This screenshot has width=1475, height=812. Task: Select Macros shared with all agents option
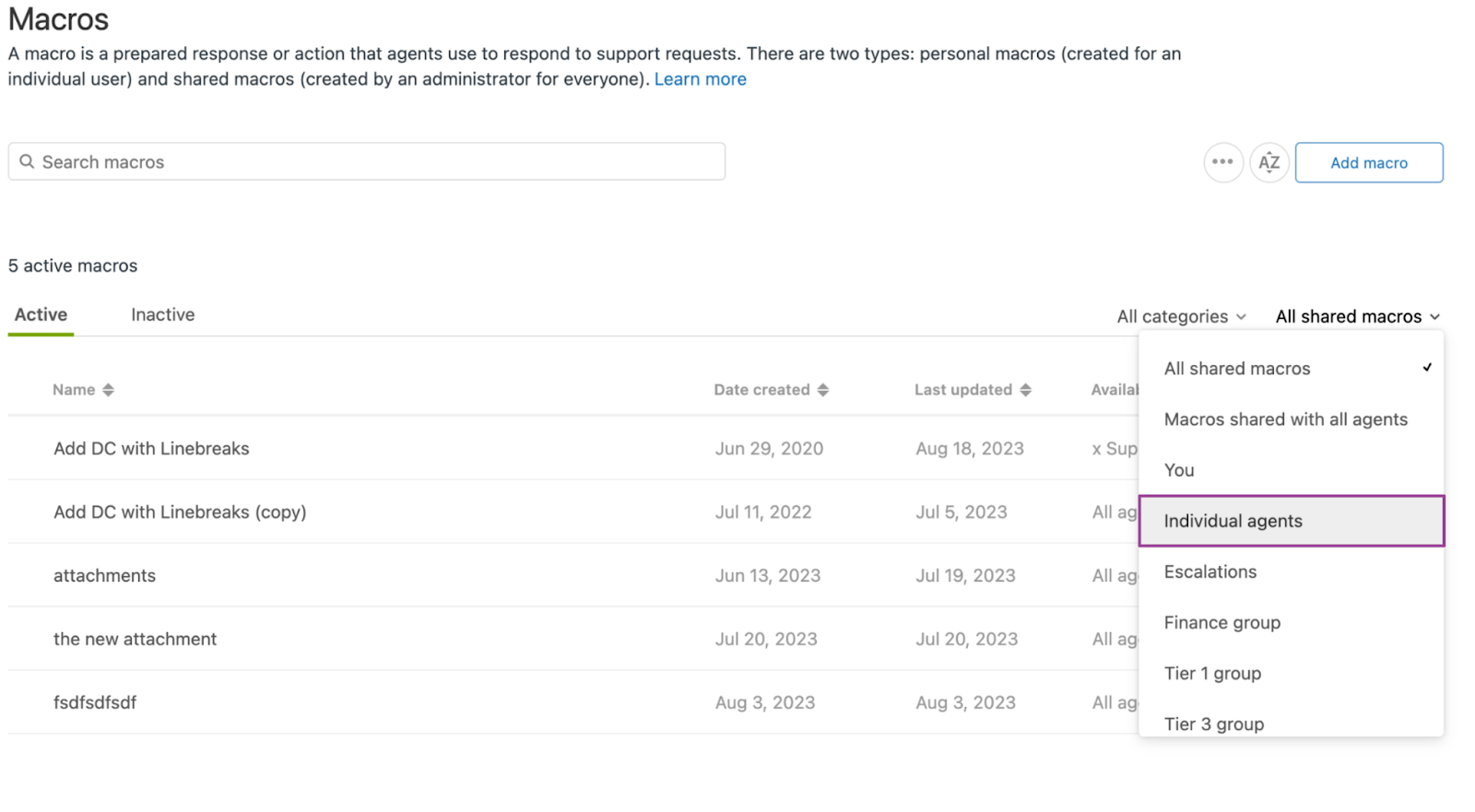point(1285,419)
